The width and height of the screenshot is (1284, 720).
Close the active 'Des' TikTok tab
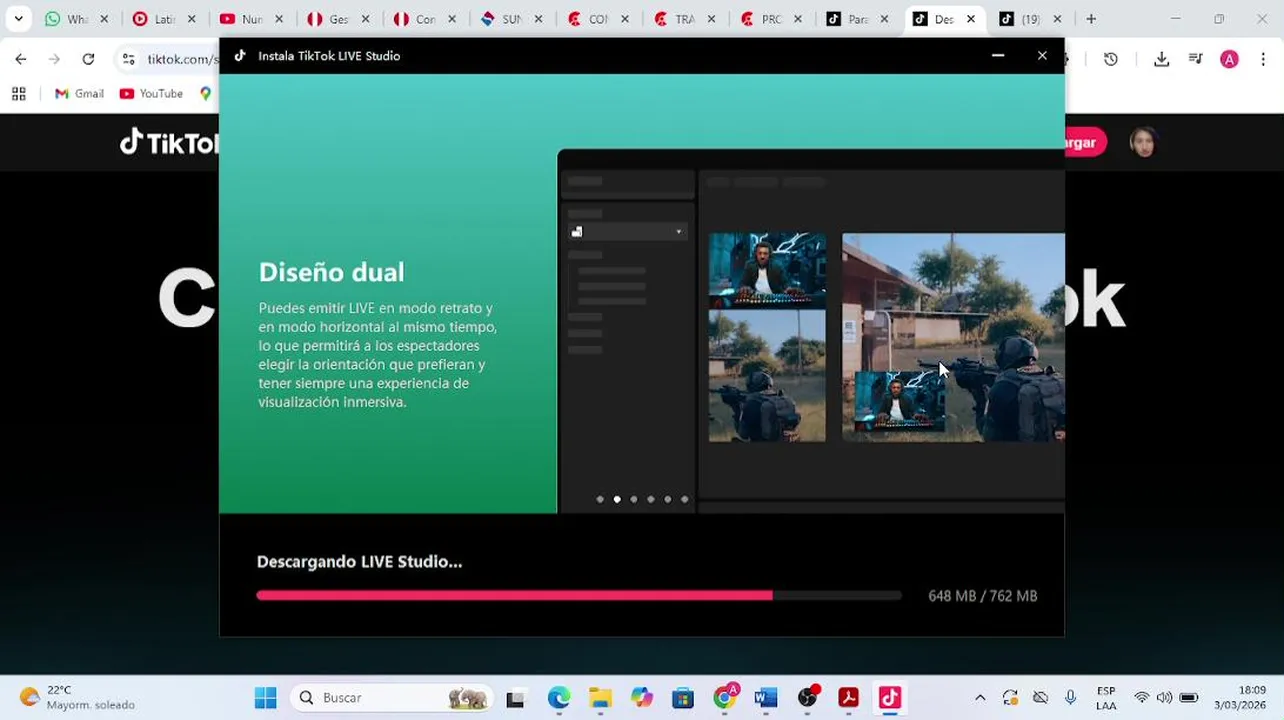point(970,19)
